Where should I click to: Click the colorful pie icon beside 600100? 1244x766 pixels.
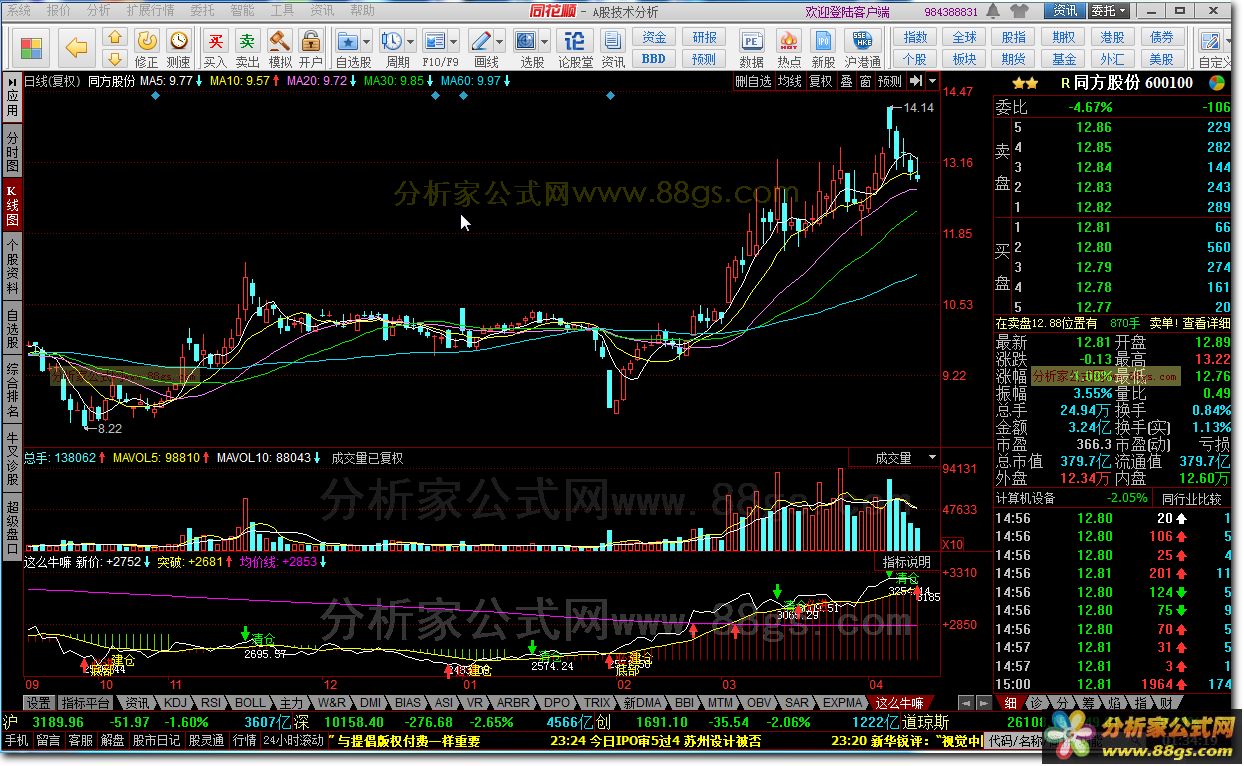coord(1217,83)
